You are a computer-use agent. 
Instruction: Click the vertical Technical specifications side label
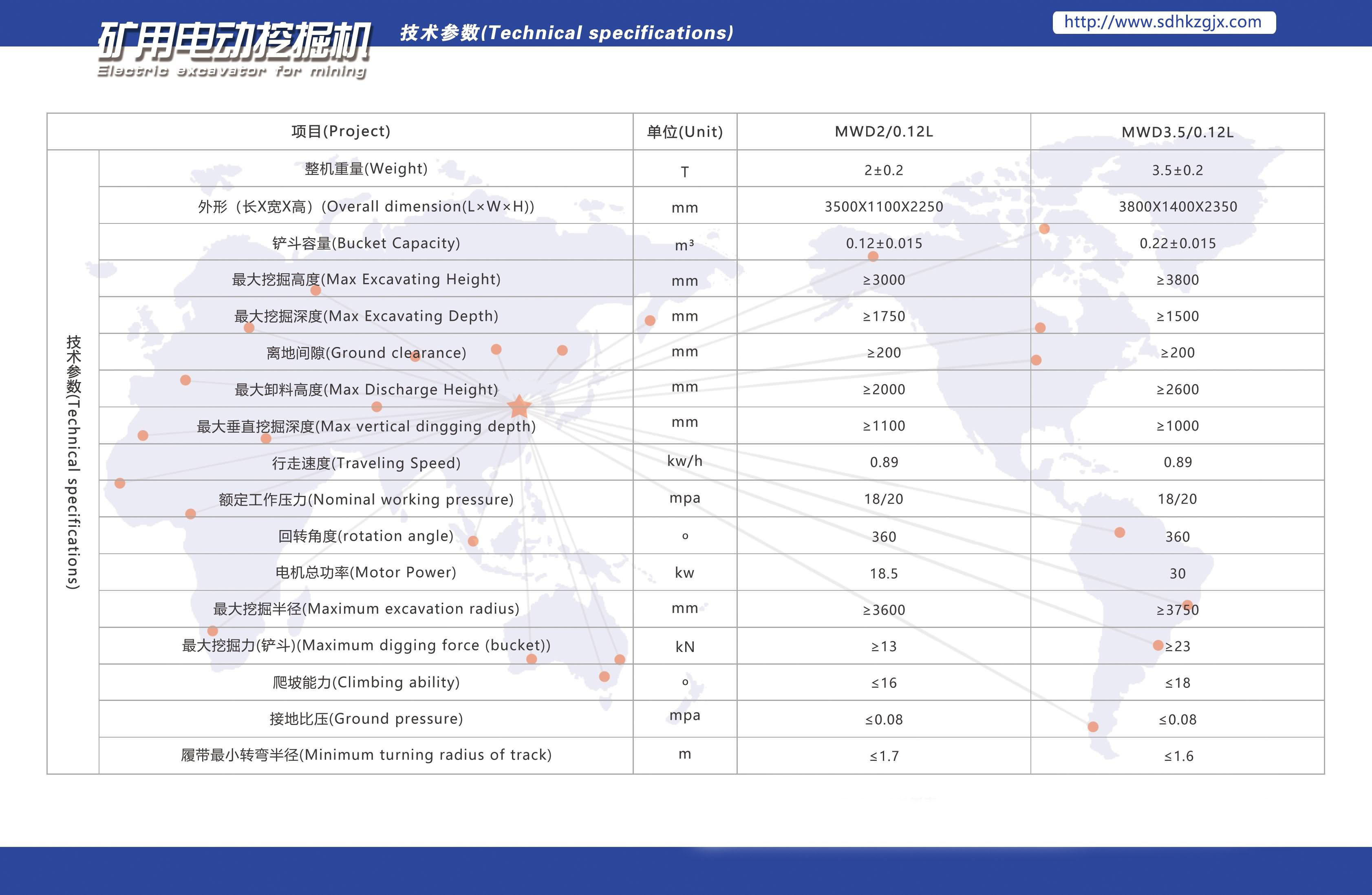coord(73,461)
